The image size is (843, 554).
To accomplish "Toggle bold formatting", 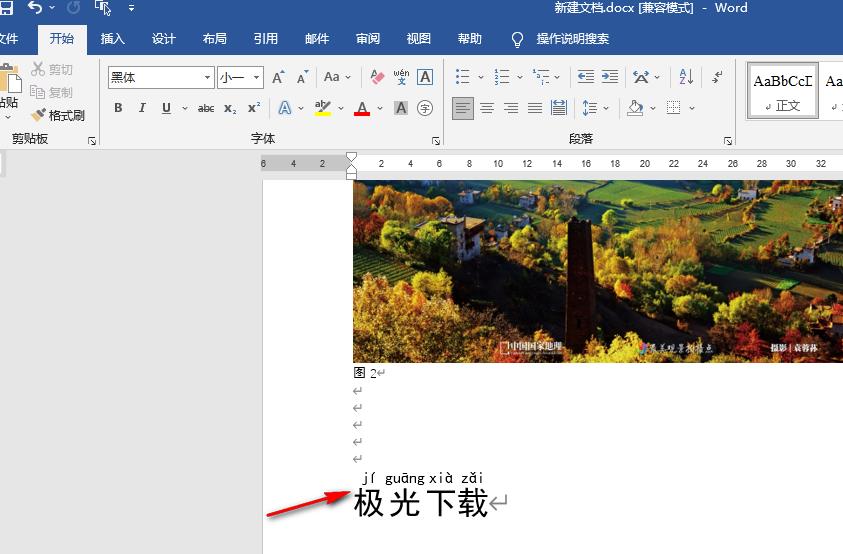I will tap(118, 108).
